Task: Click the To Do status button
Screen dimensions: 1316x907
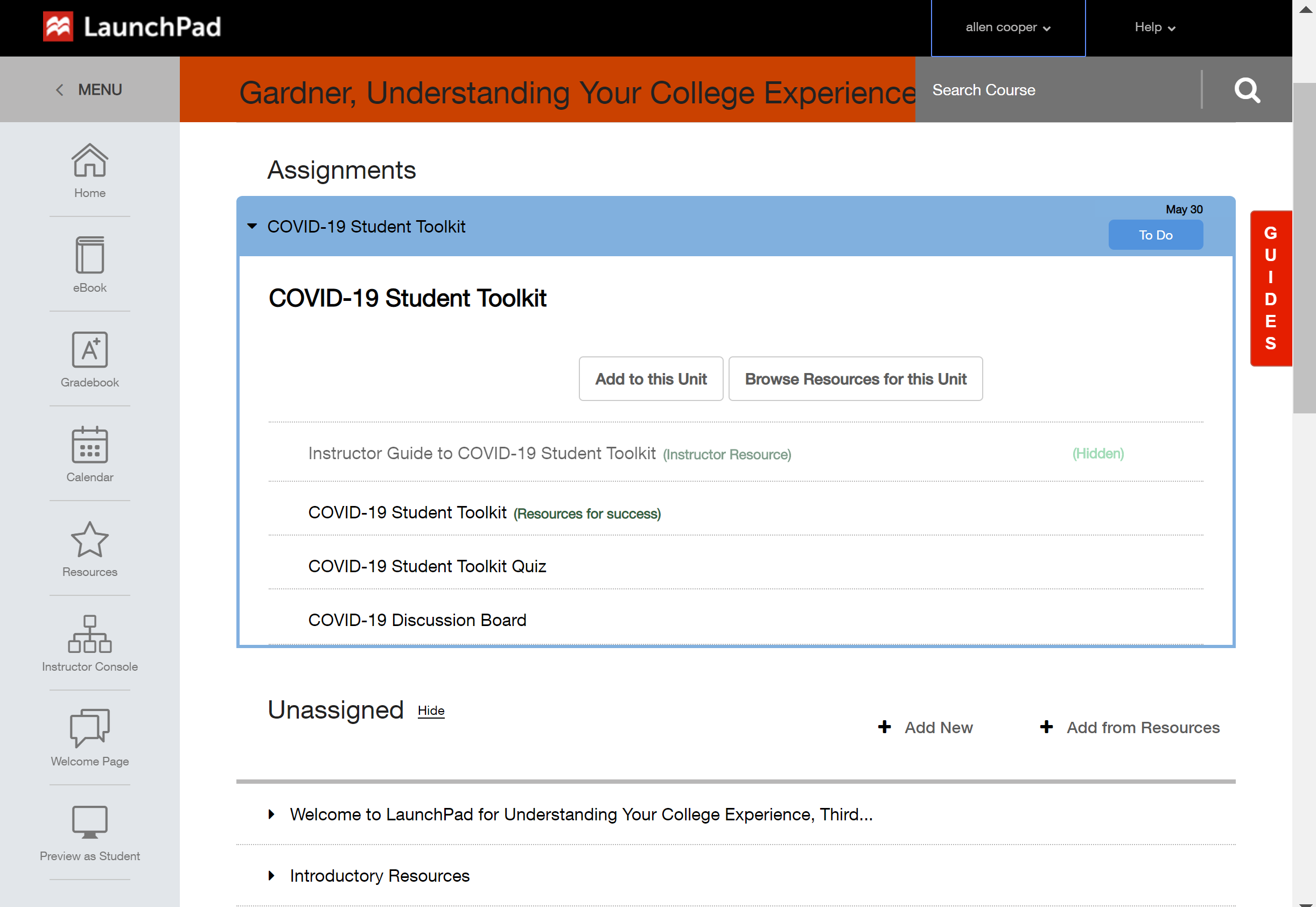Action: click(1155, 235)
